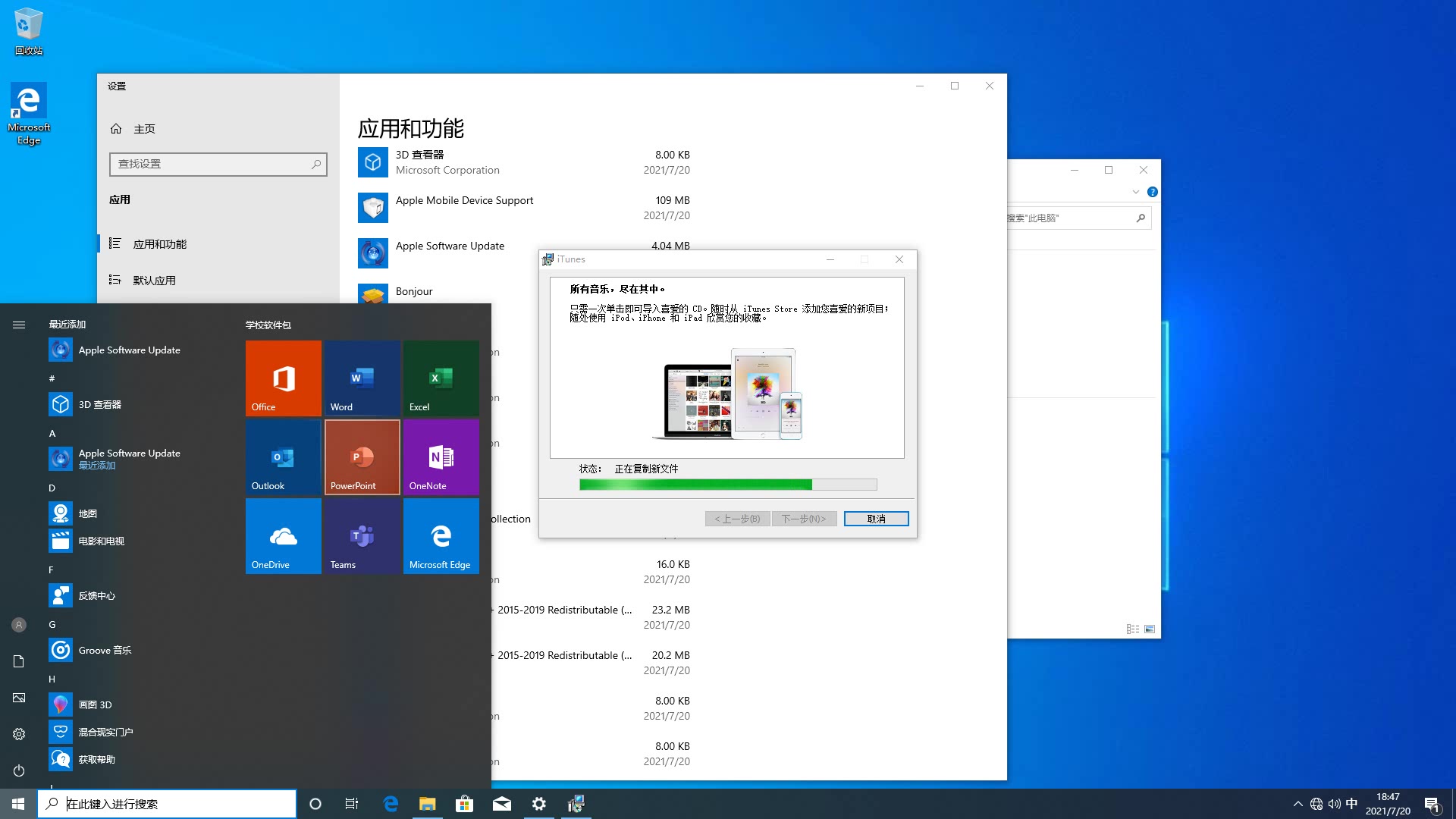Select the 20.2 MB Redistributable entry

point(591,663)
